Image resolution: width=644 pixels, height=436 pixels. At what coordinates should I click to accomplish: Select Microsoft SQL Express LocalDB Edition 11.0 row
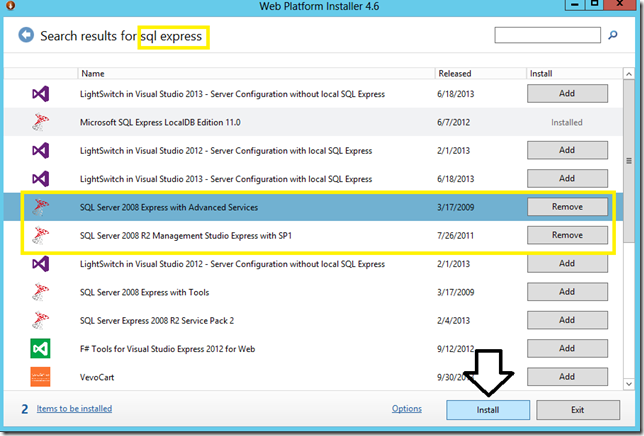click(313, 122)
